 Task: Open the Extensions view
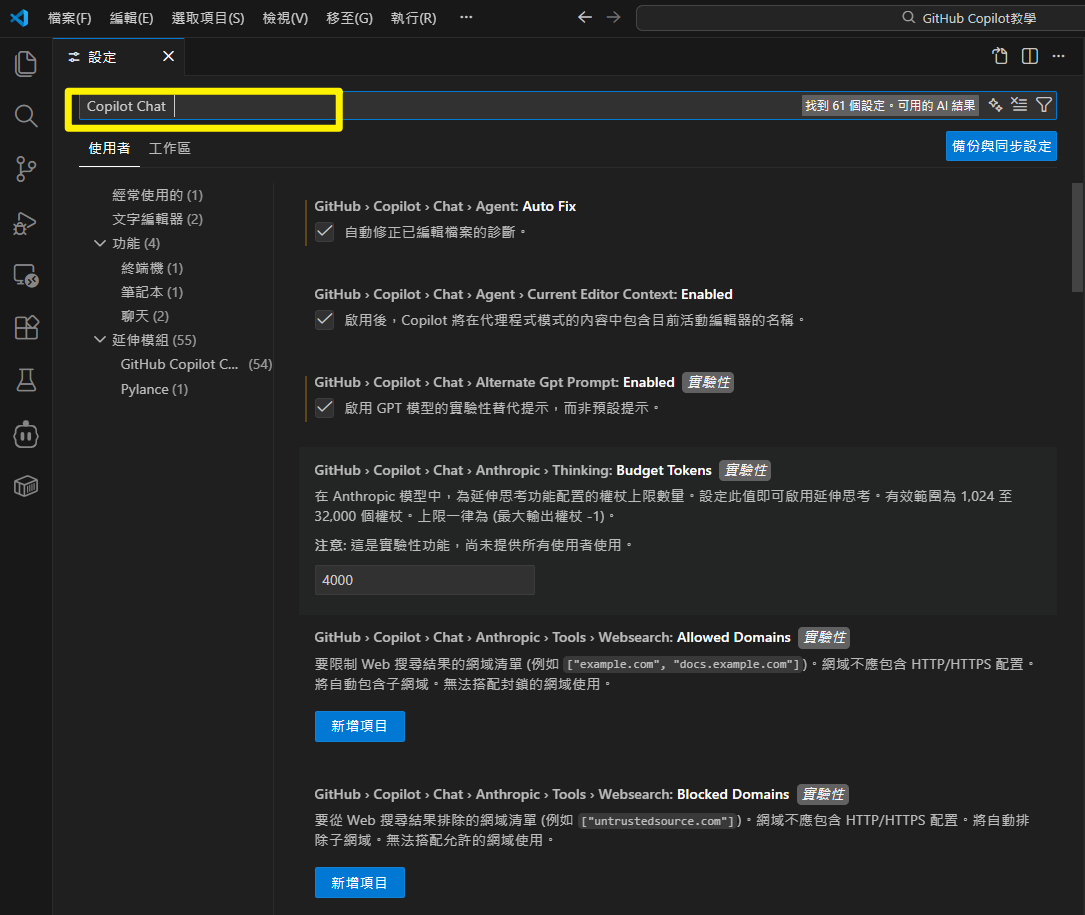coord(25,326)
